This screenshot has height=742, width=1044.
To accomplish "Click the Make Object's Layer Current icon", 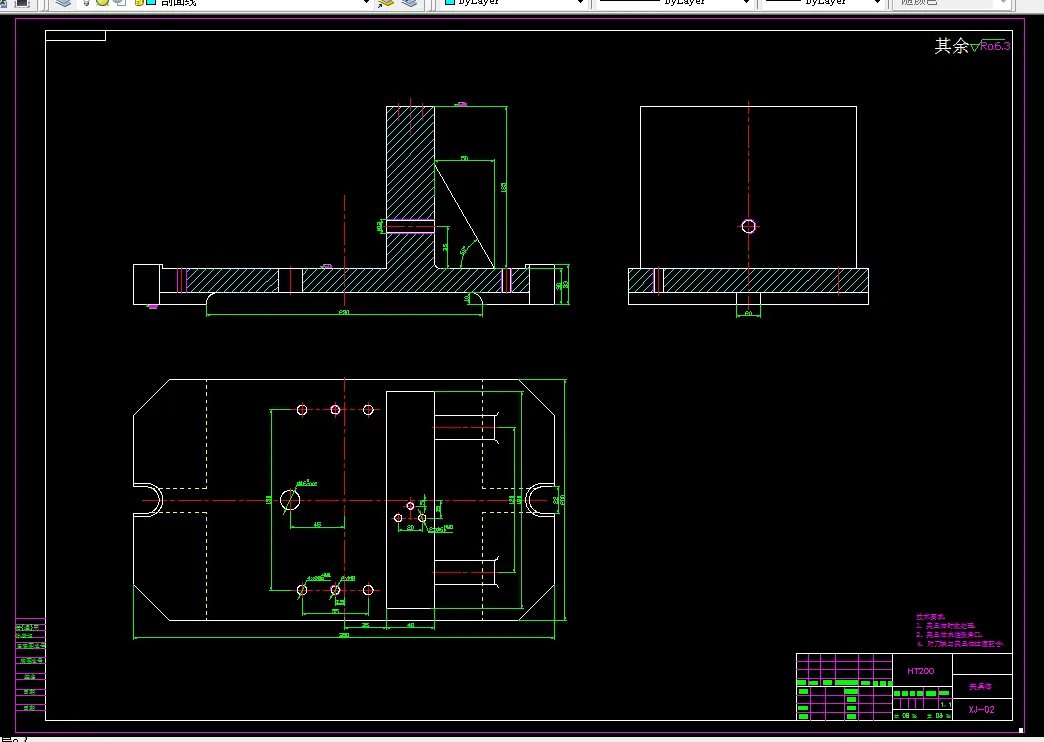I will (x=386, y=3).
